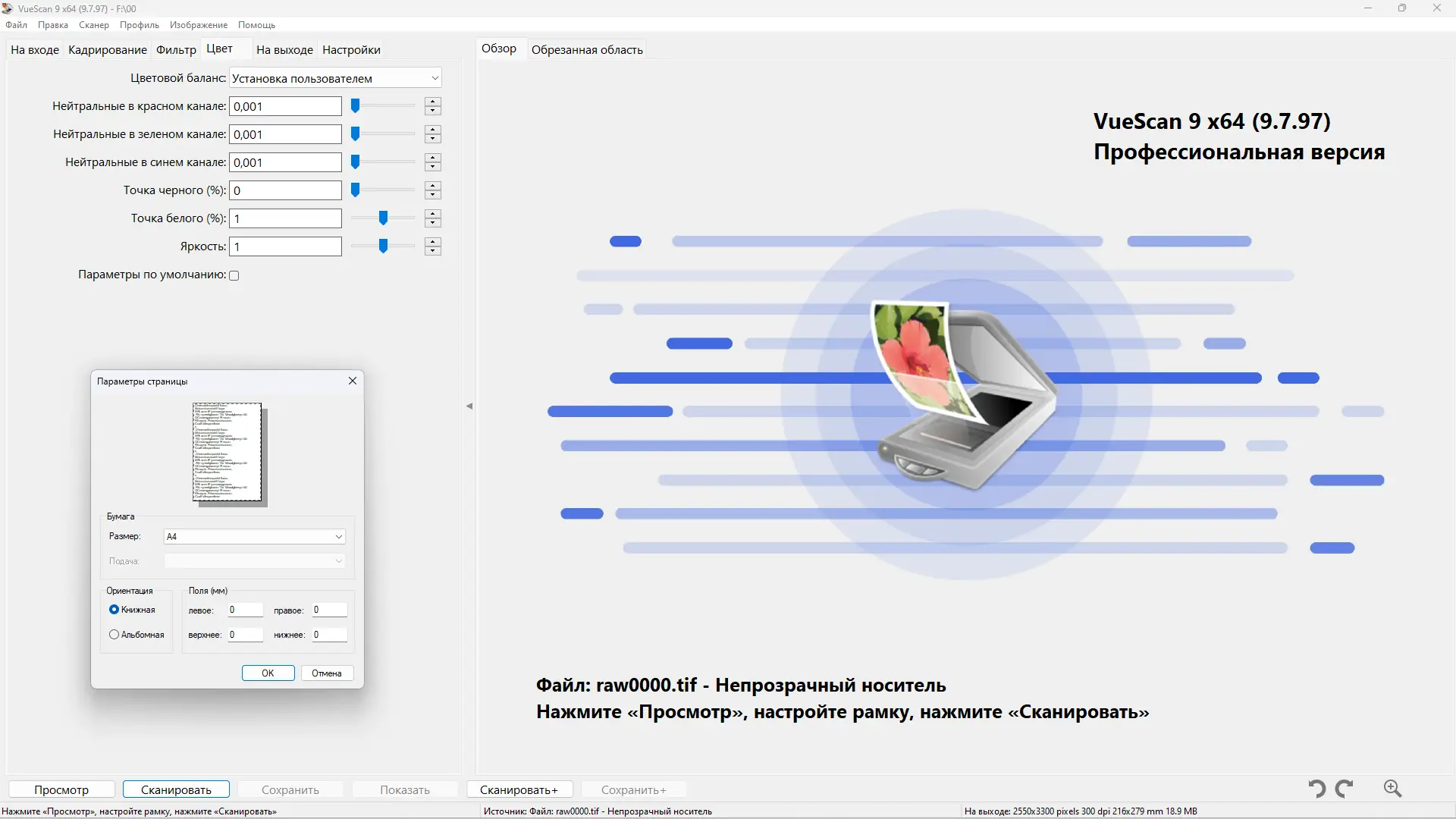Click the zoom in magnifier icon

1392,789
